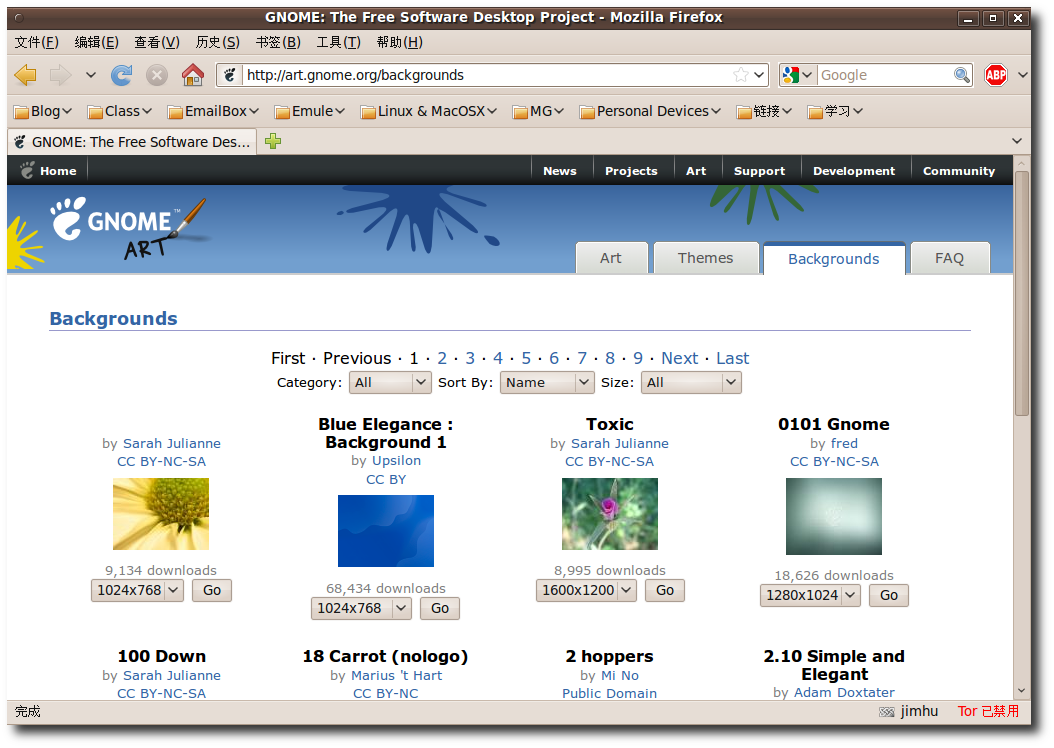The width and height of the screenshot is (1054, 748).
Task: Switch to the Art tab
Action: coord(611,258)
